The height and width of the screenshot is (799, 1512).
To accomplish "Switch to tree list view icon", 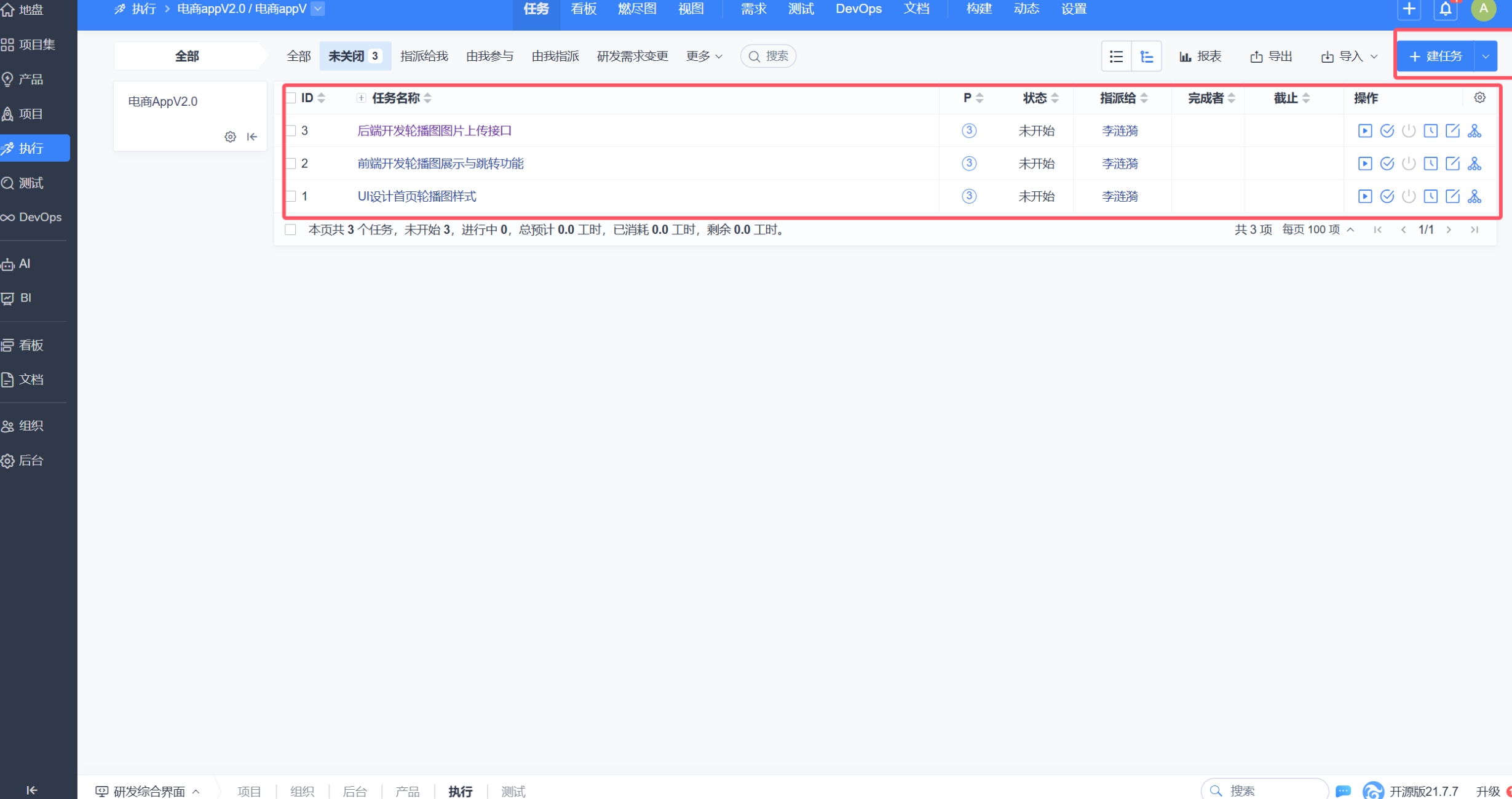I will tap(1146, 57).
